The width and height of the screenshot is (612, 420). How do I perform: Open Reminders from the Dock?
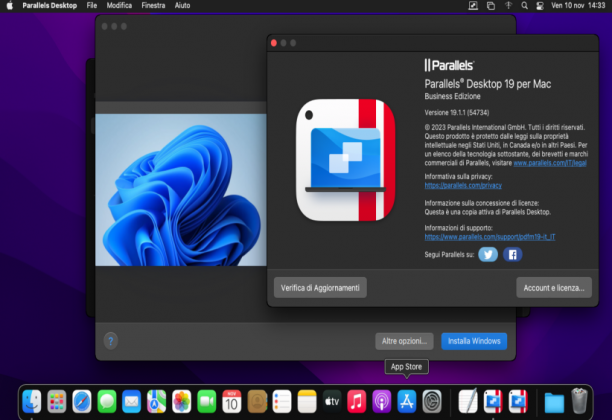coord(282,401)
